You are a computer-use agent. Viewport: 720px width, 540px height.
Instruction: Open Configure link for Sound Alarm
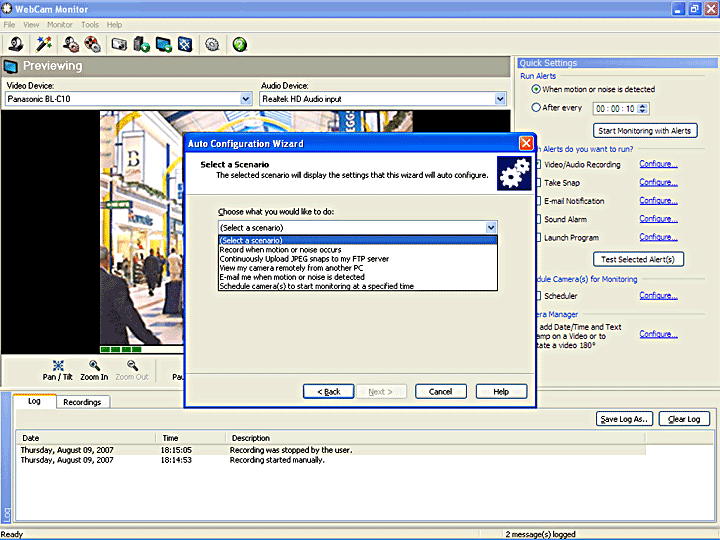[658, 219]
